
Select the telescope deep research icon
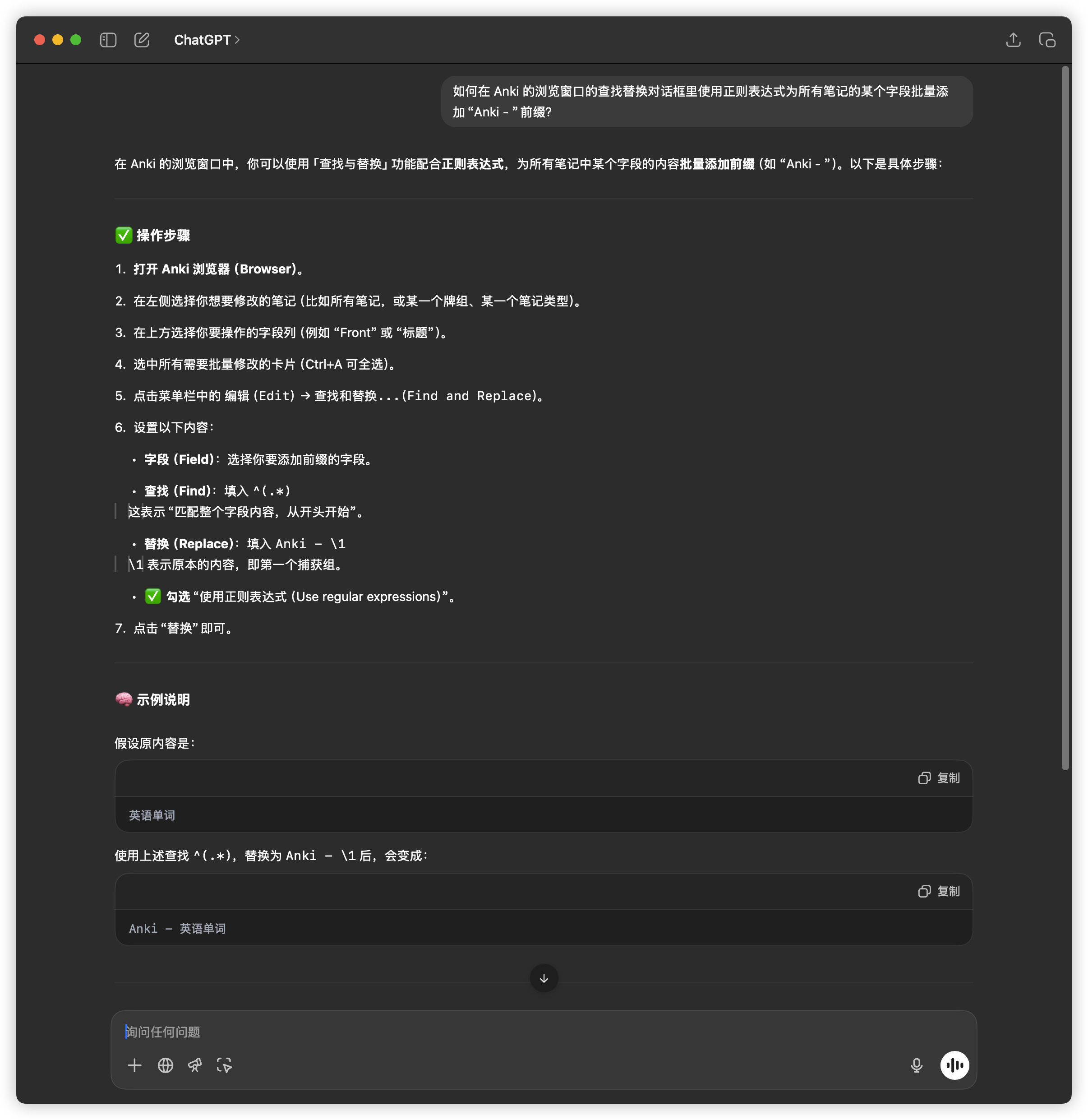[195, 1065]
